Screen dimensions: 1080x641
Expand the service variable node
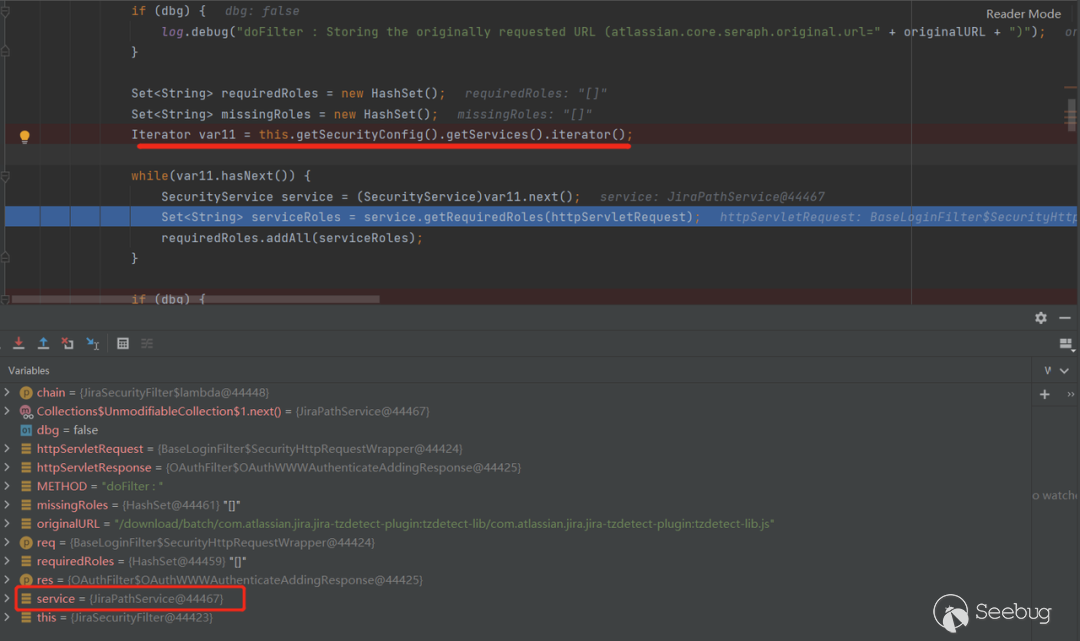pyautogui.click(x=7, y=598)
